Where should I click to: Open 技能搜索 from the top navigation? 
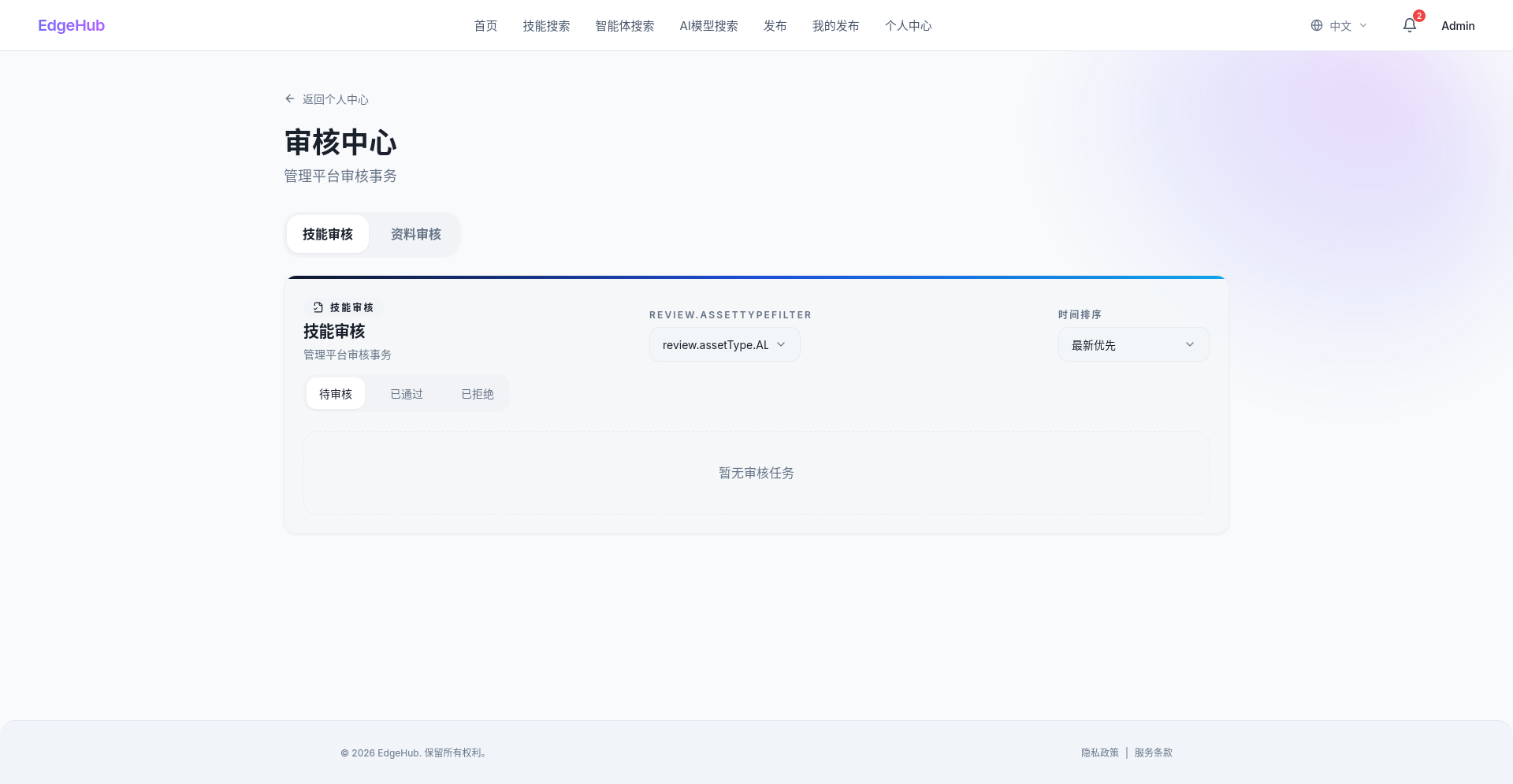[546, 25]
